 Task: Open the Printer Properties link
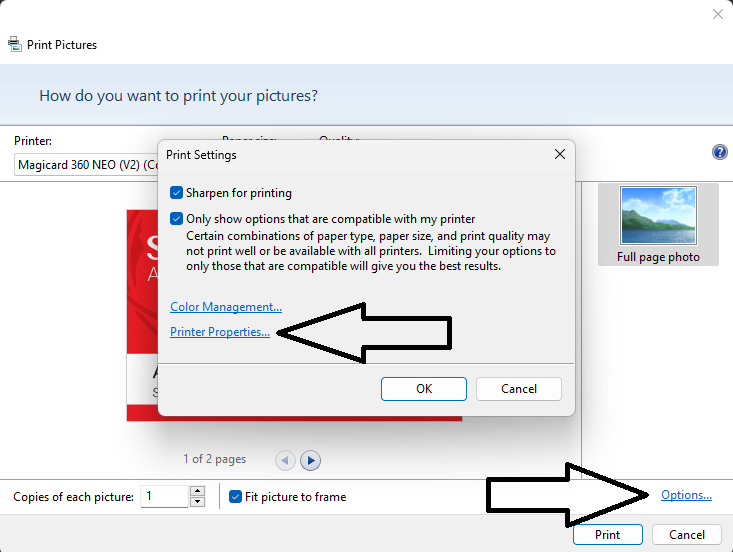(x=220, y=332)
